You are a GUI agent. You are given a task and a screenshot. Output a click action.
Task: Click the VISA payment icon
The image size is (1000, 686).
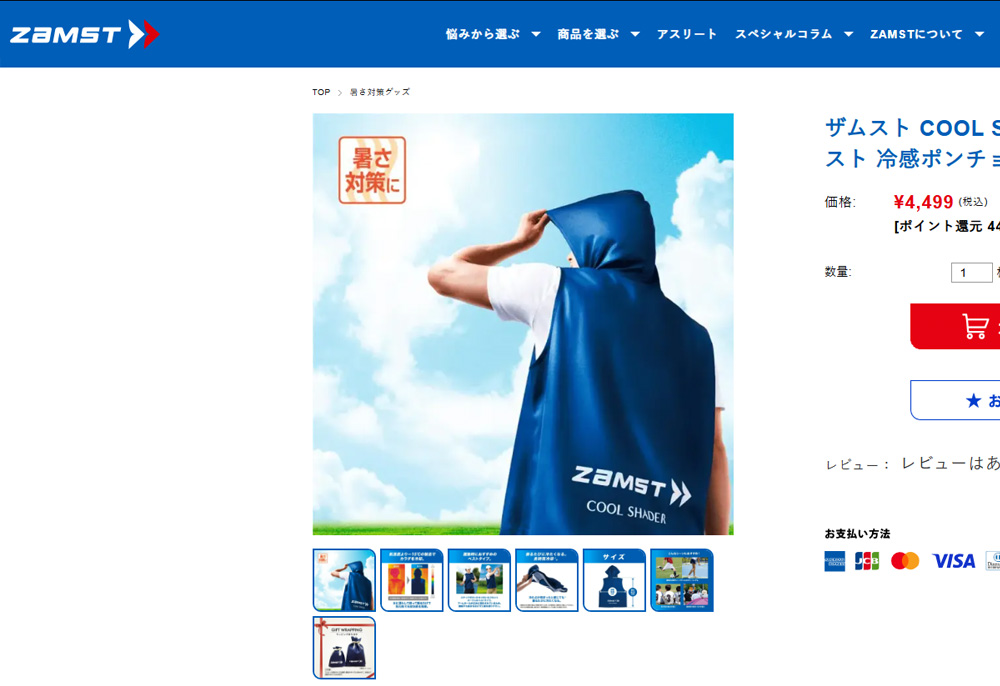pyautogui.click(x=954, y=561)
